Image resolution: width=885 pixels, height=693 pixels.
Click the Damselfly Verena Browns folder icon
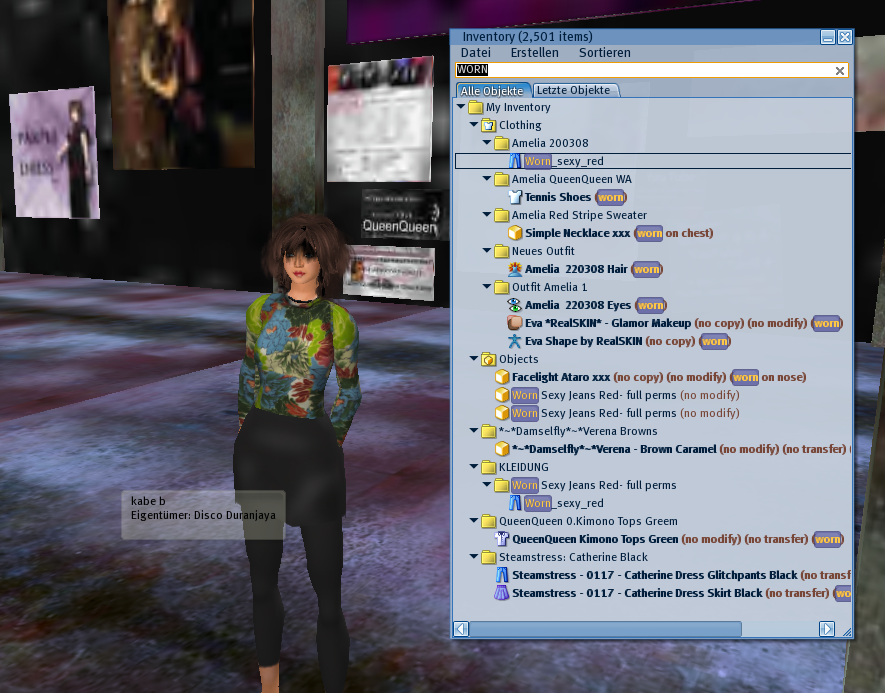(489, 431)
